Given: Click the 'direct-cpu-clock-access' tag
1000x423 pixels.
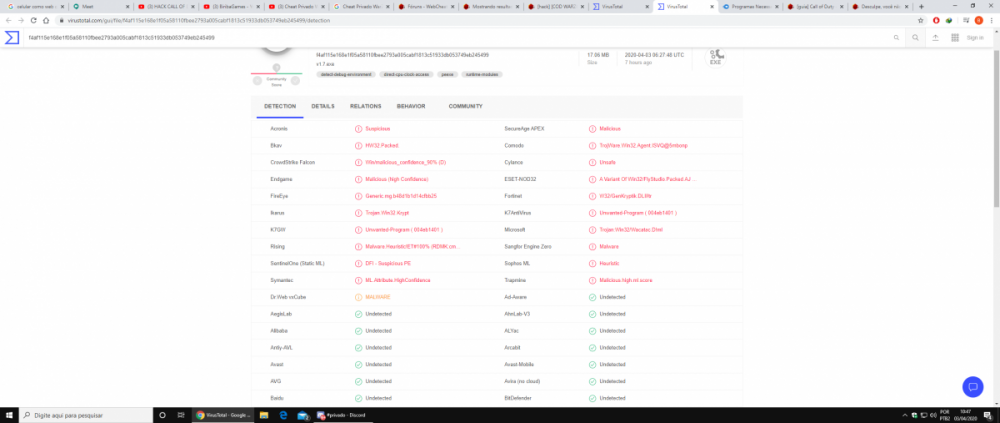Looking at the screenshot, I should point(407,74).
